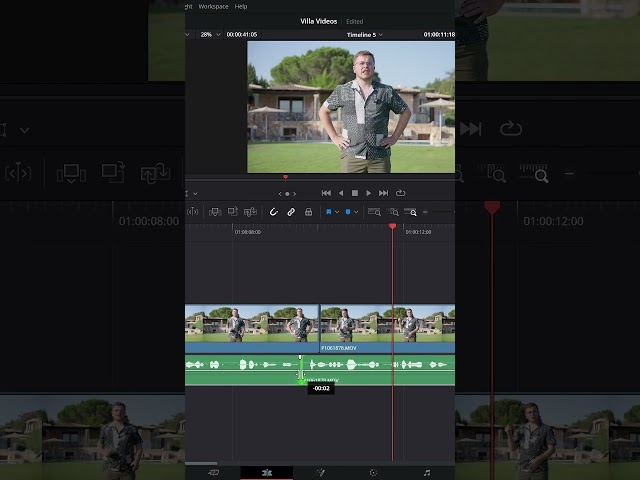Add a blue marker to the timeline

348,212
